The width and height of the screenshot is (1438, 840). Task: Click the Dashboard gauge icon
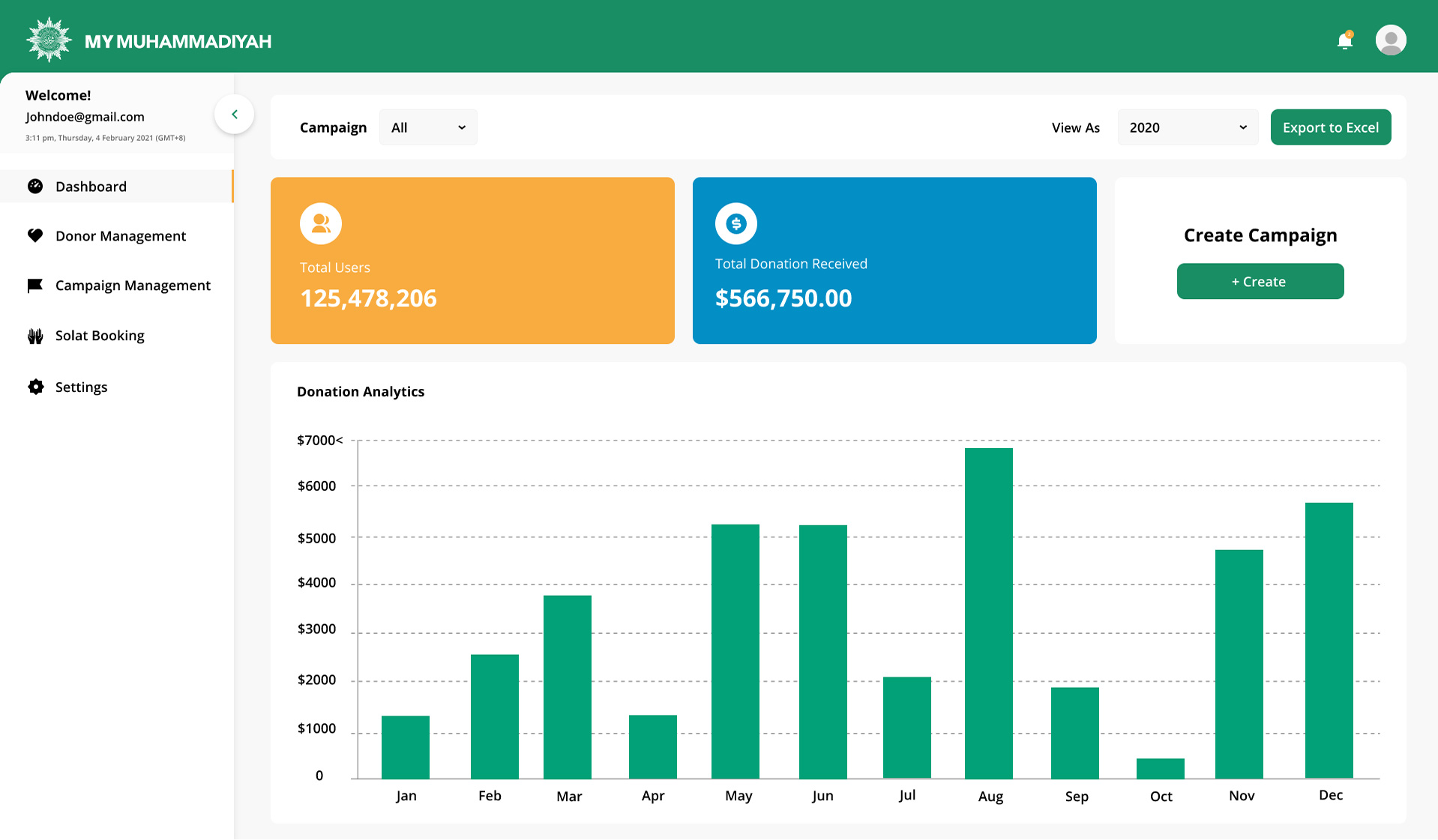point(35,186)
